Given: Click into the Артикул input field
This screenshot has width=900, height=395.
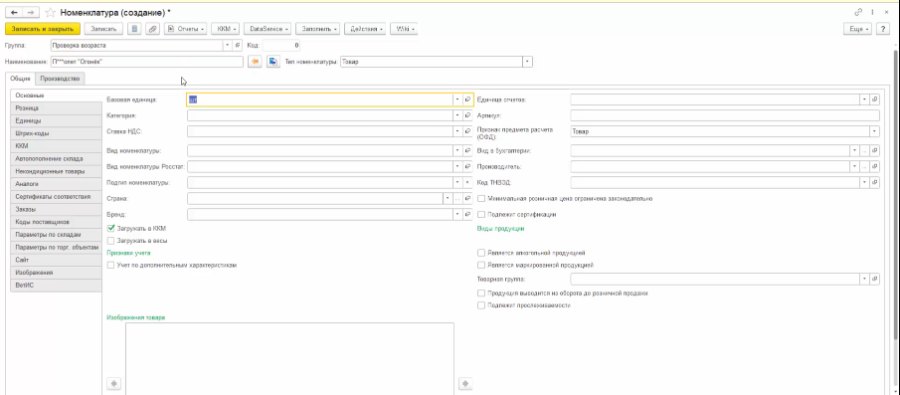Looking at the screenshot, I should tap(725, 115).
